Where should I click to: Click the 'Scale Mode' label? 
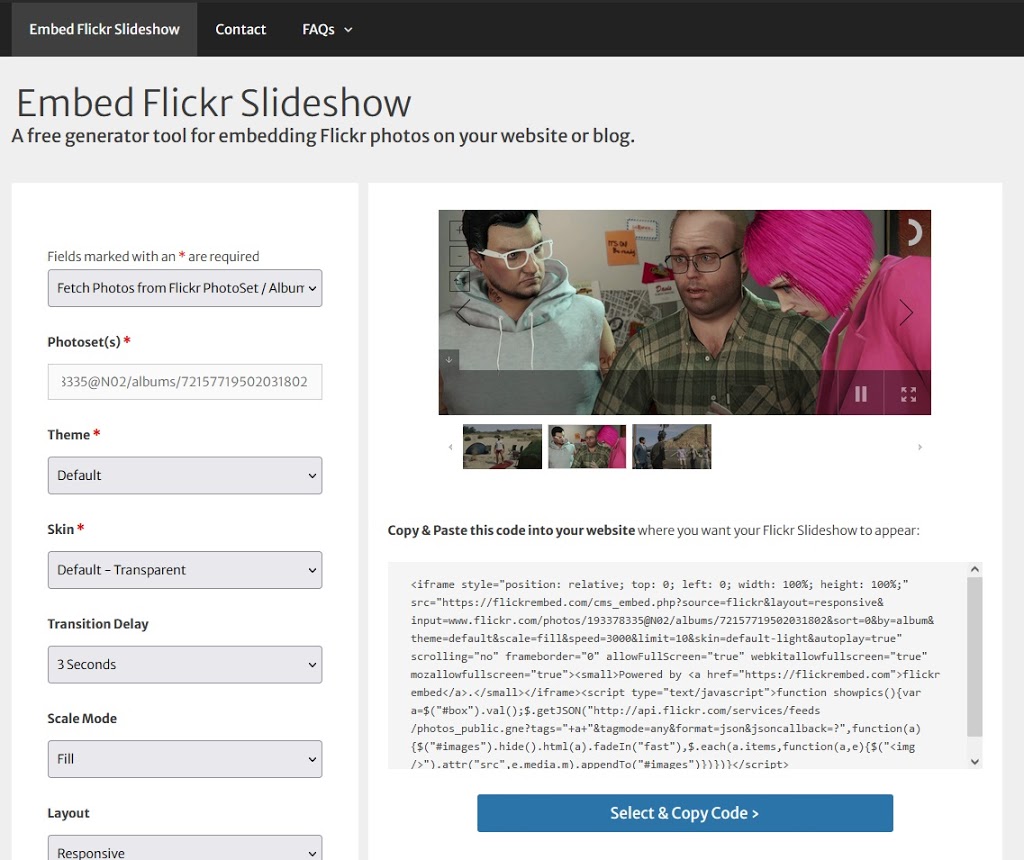(82, 718)
